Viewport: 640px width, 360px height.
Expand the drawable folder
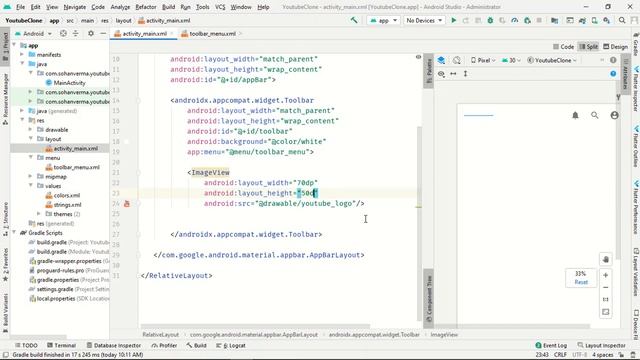point(31,130)
